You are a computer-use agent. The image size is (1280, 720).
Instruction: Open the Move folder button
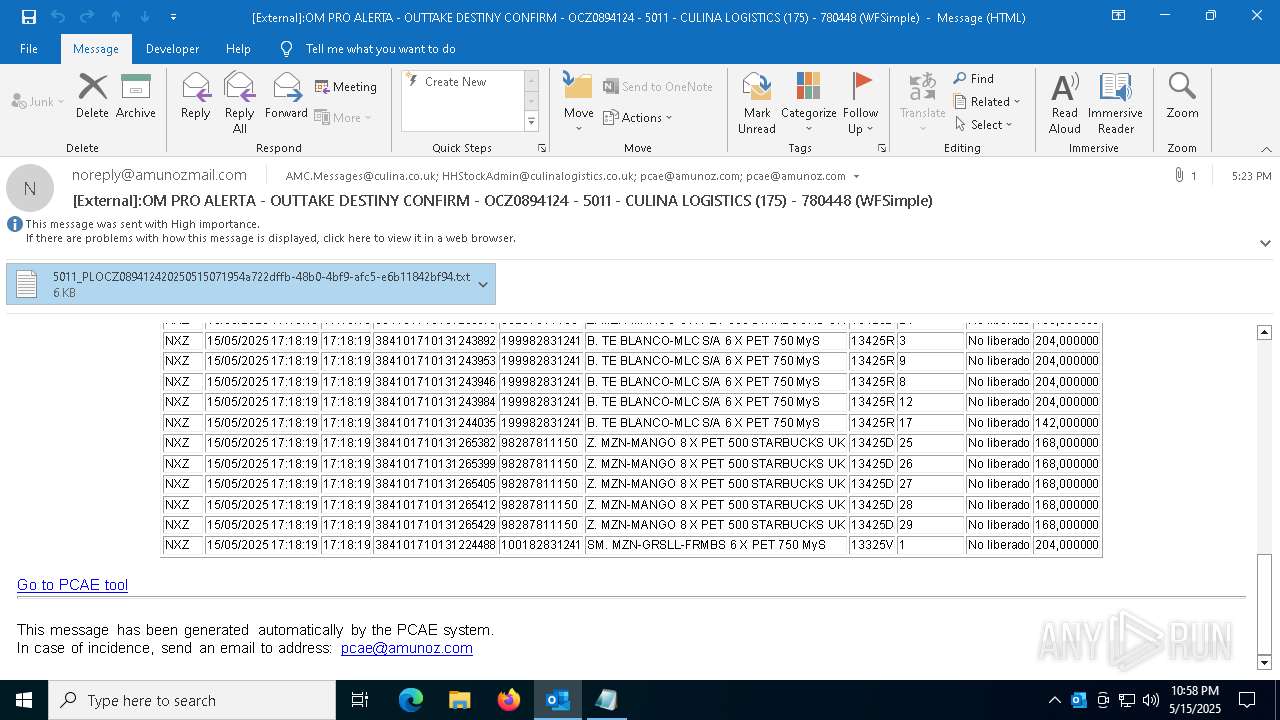coord(578,103)
